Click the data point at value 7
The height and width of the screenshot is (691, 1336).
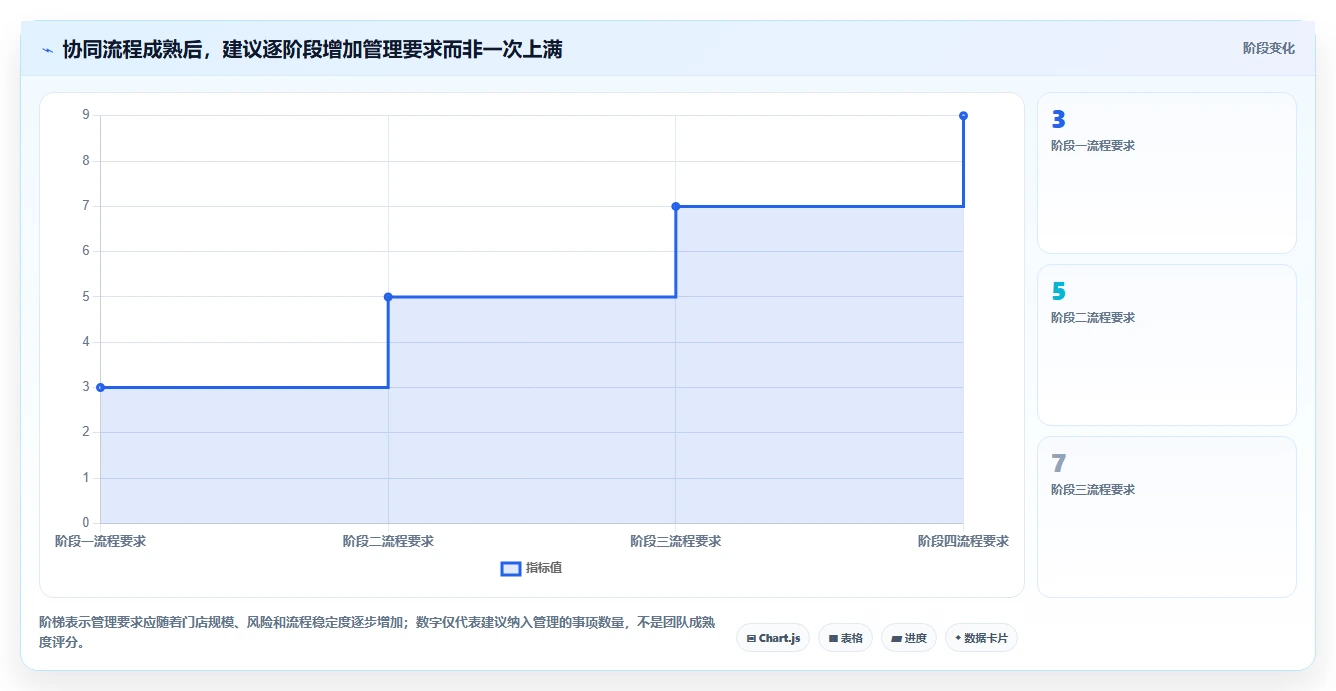click(676, 206)
